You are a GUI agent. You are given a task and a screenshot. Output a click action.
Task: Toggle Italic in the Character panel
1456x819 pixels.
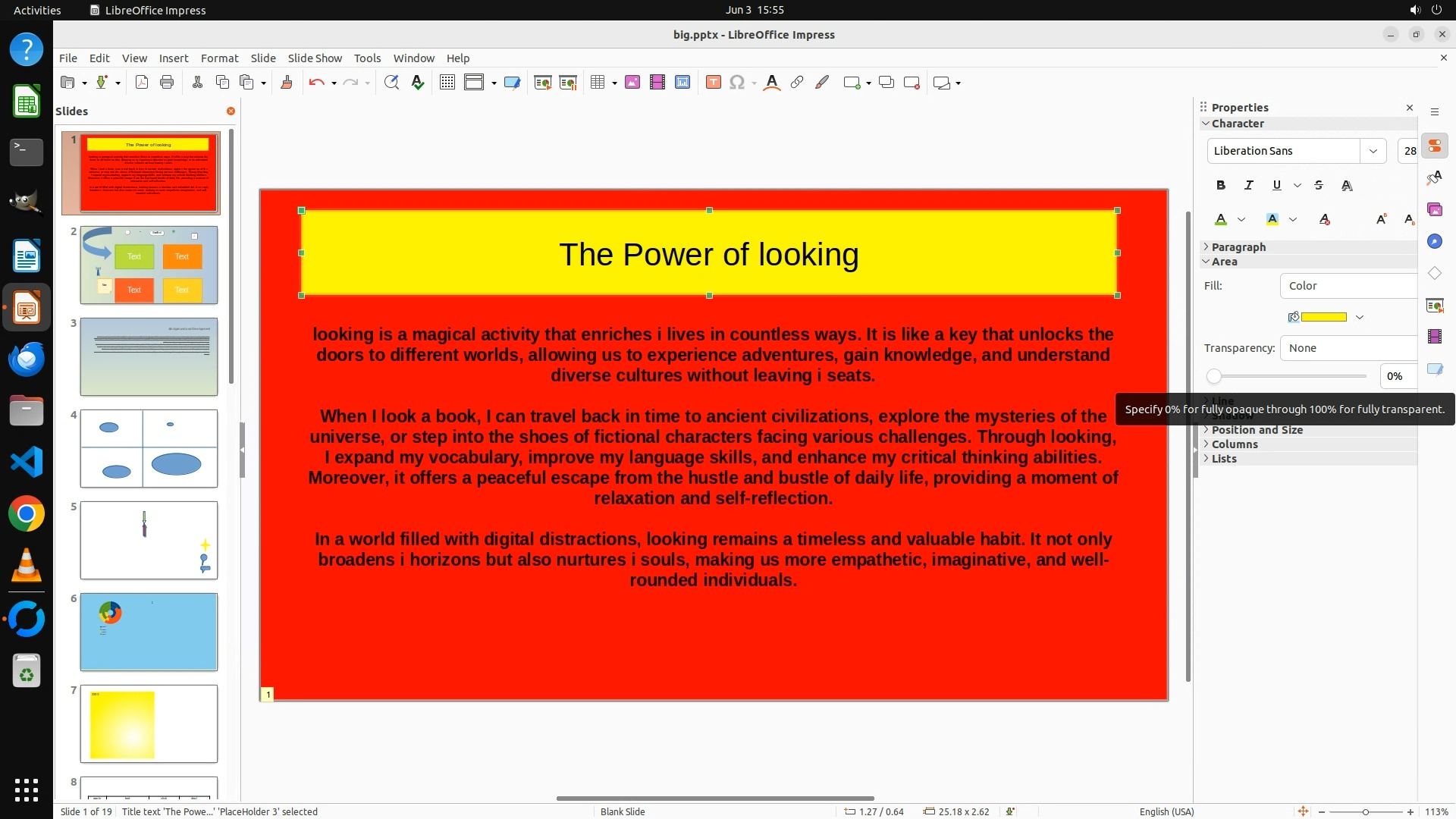click(1248, 185)
